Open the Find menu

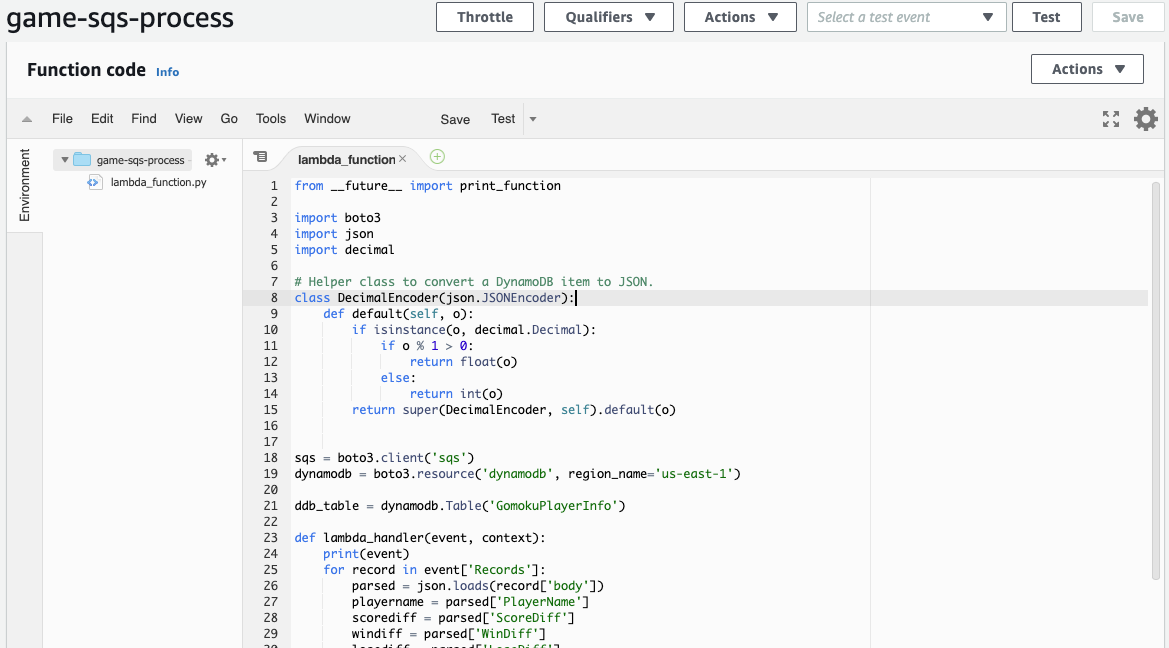(x=144, y=119)
